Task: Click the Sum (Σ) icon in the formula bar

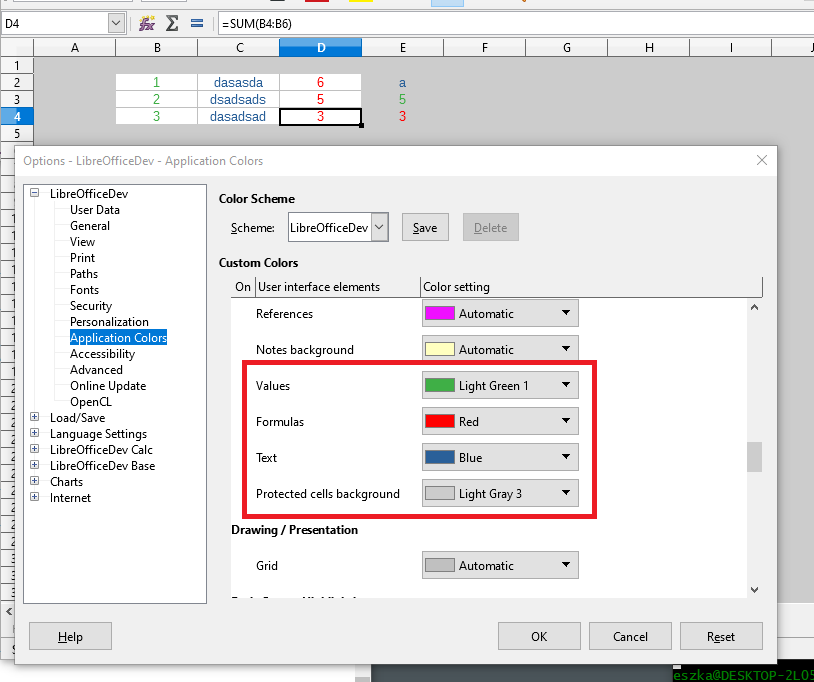Action: pyautogui.click(x=172, y=21)
